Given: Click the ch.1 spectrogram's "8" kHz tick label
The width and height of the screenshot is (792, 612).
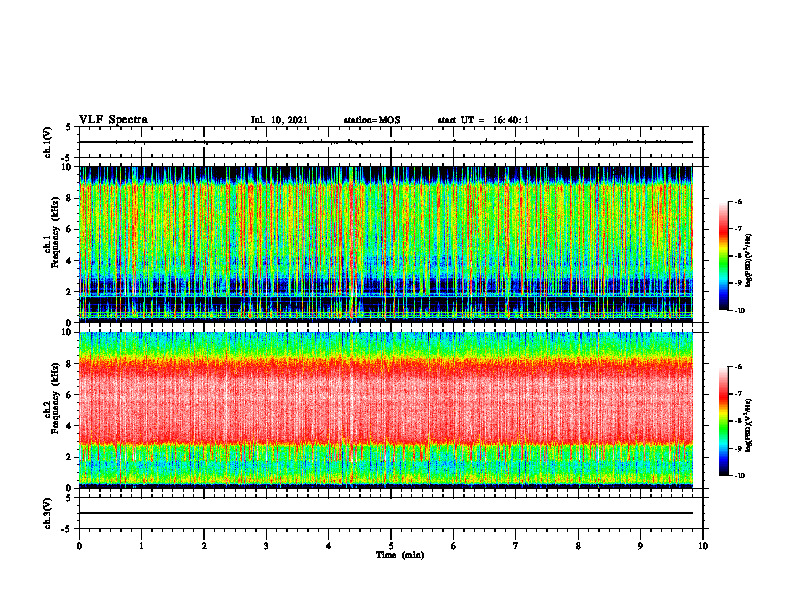Looking at the screenshot, I should 70,198.
